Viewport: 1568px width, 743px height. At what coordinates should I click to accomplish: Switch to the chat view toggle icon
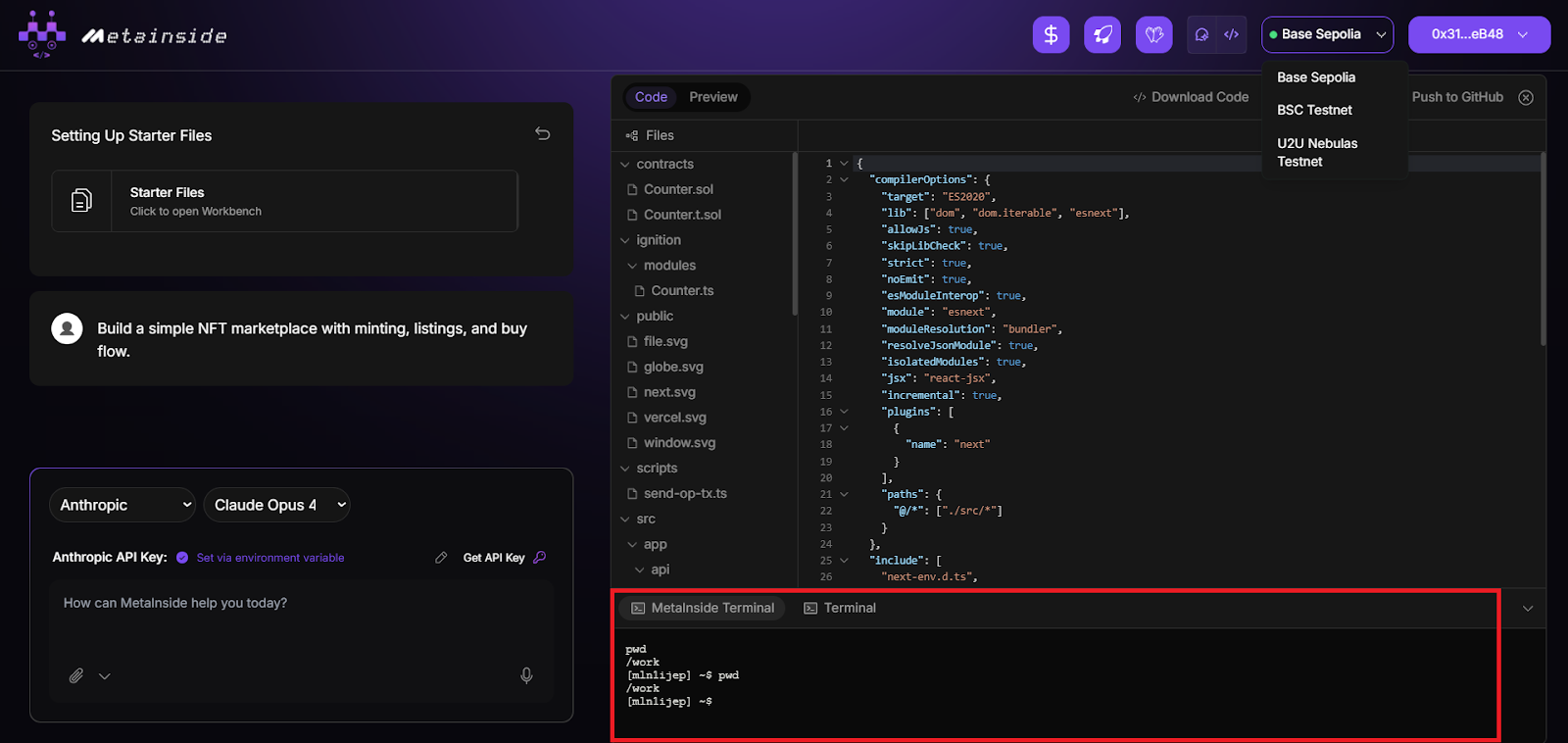tap(1201, 34)
